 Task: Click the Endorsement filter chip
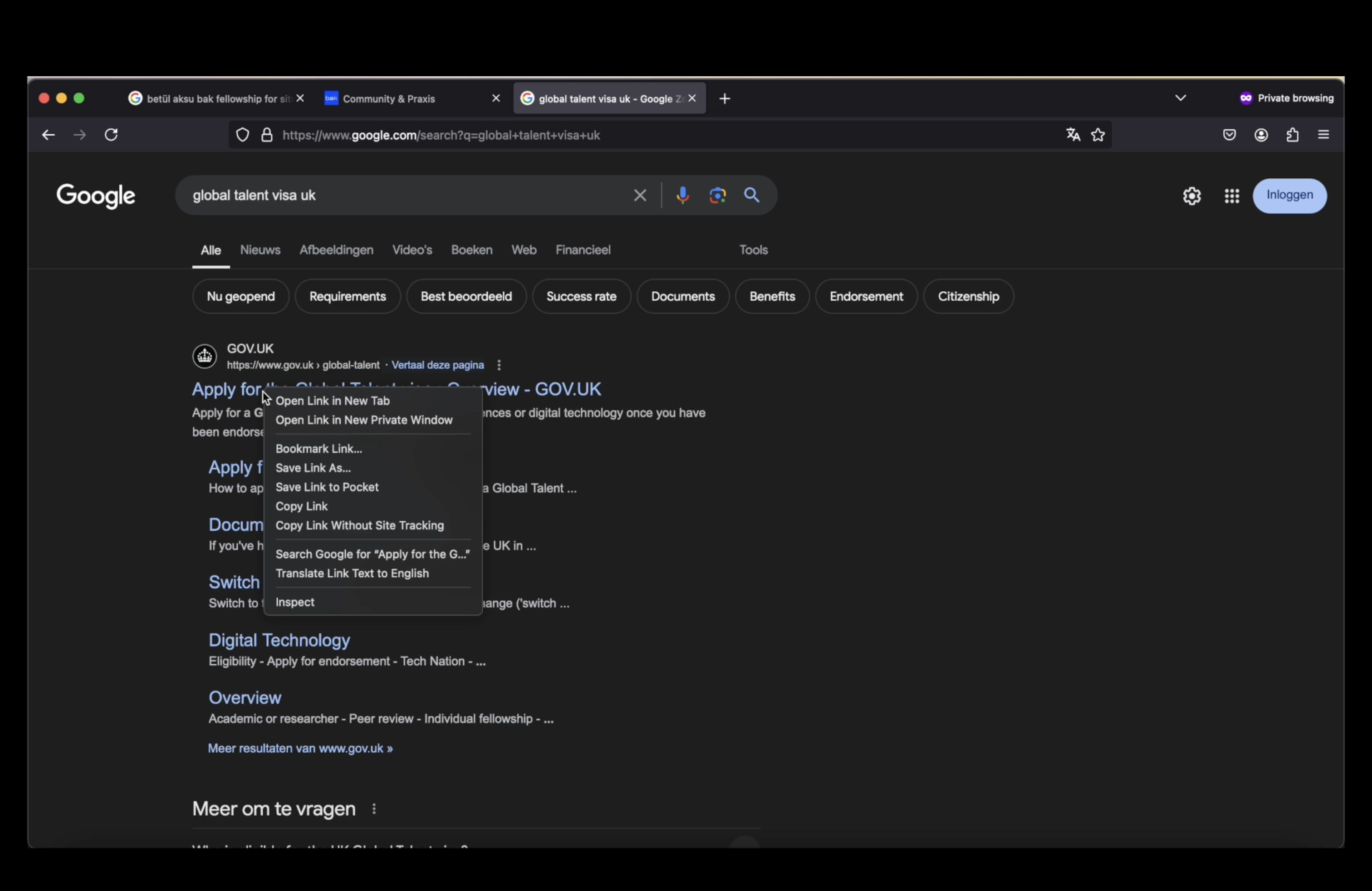tap(867, 296)
